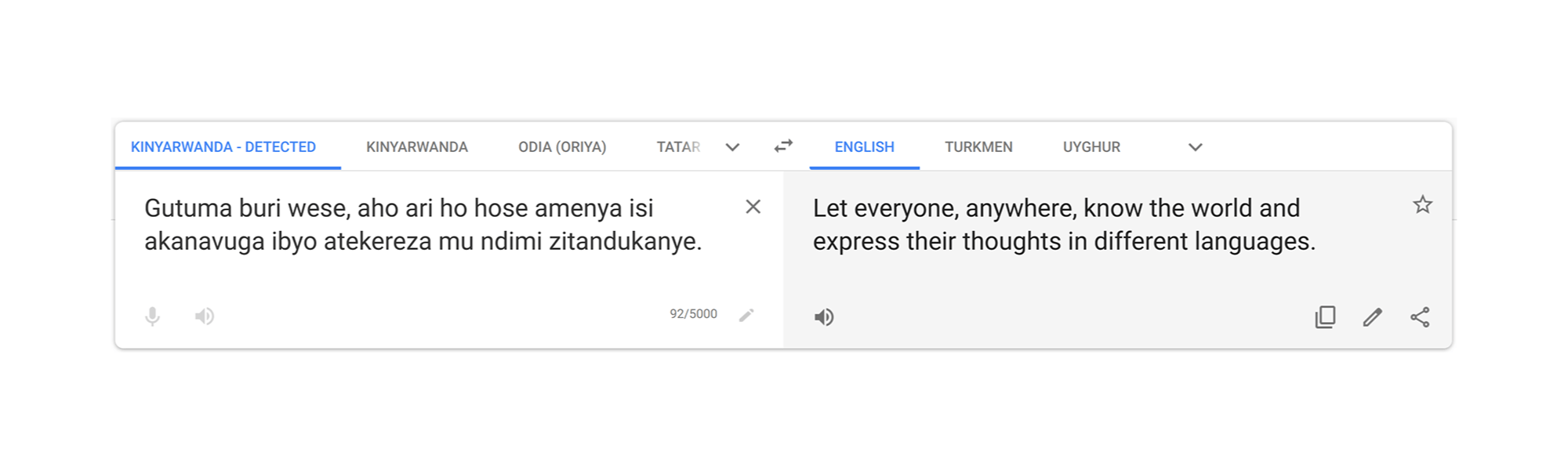Switch translation output to Turkmen

(x=978, y=146)
